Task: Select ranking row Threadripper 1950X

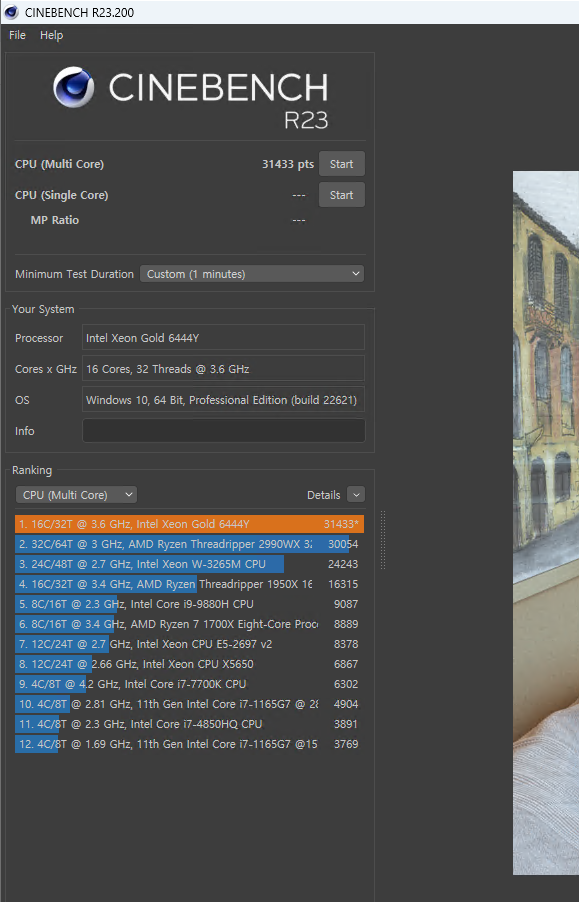Action: coord(189,584)
